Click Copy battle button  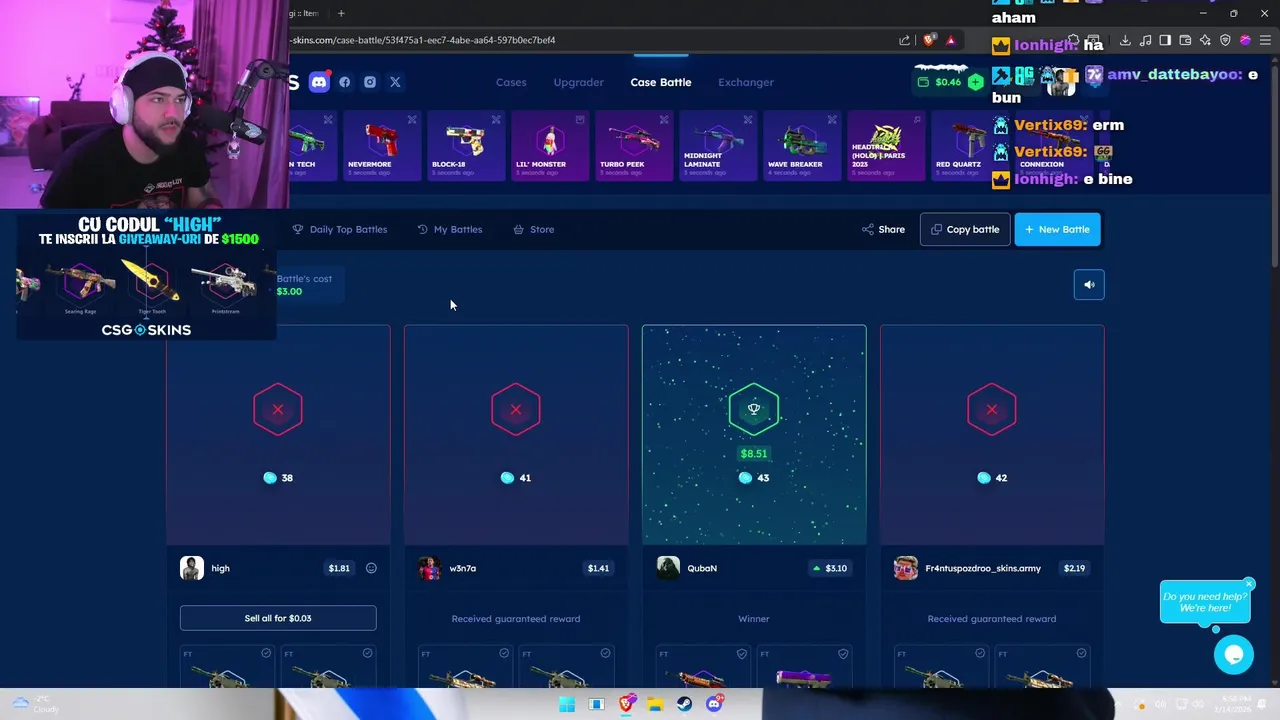coord(965,229)
